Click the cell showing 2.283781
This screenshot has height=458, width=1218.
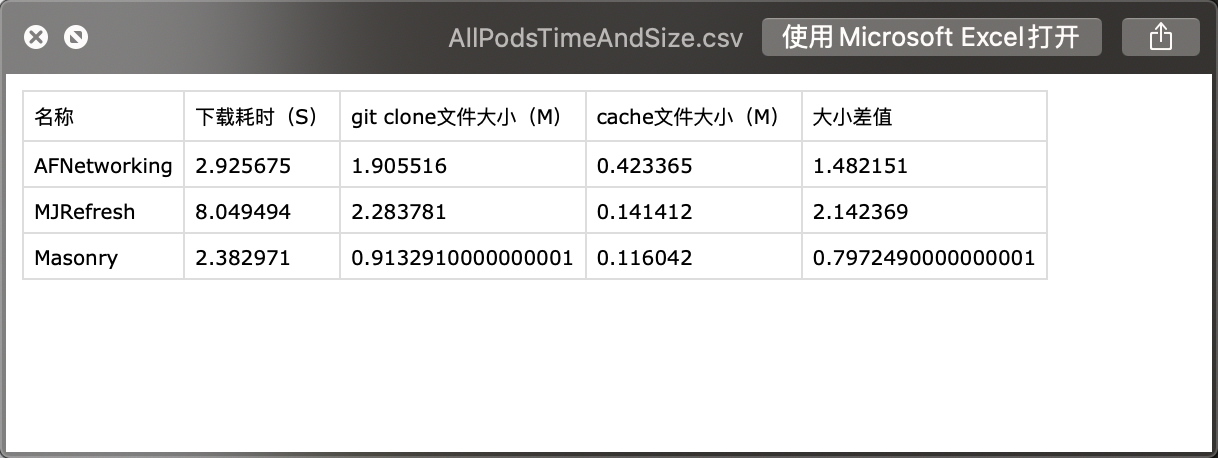point(463,211)
